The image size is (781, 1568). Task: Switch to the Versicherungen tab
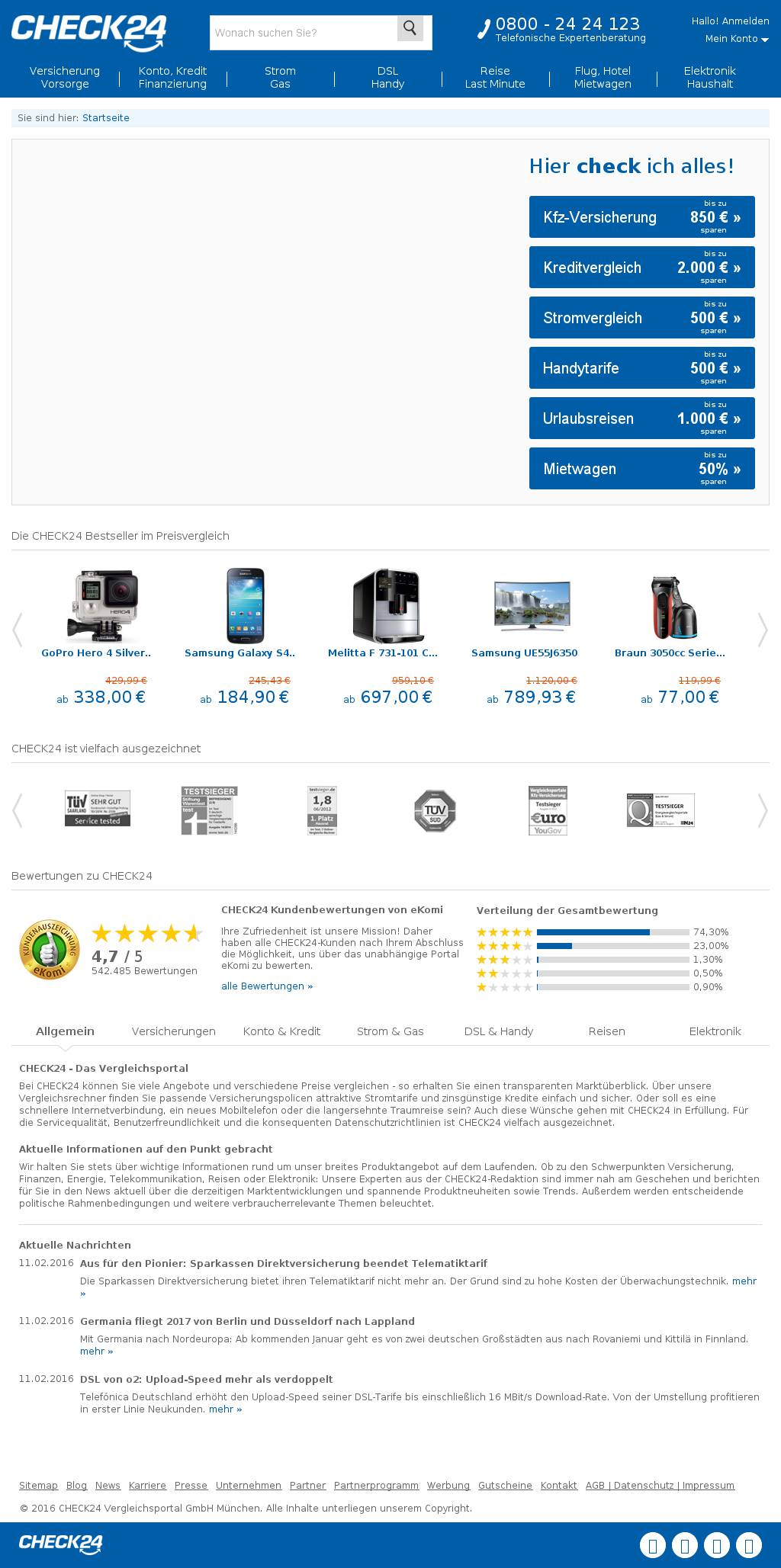point(174,1031)
